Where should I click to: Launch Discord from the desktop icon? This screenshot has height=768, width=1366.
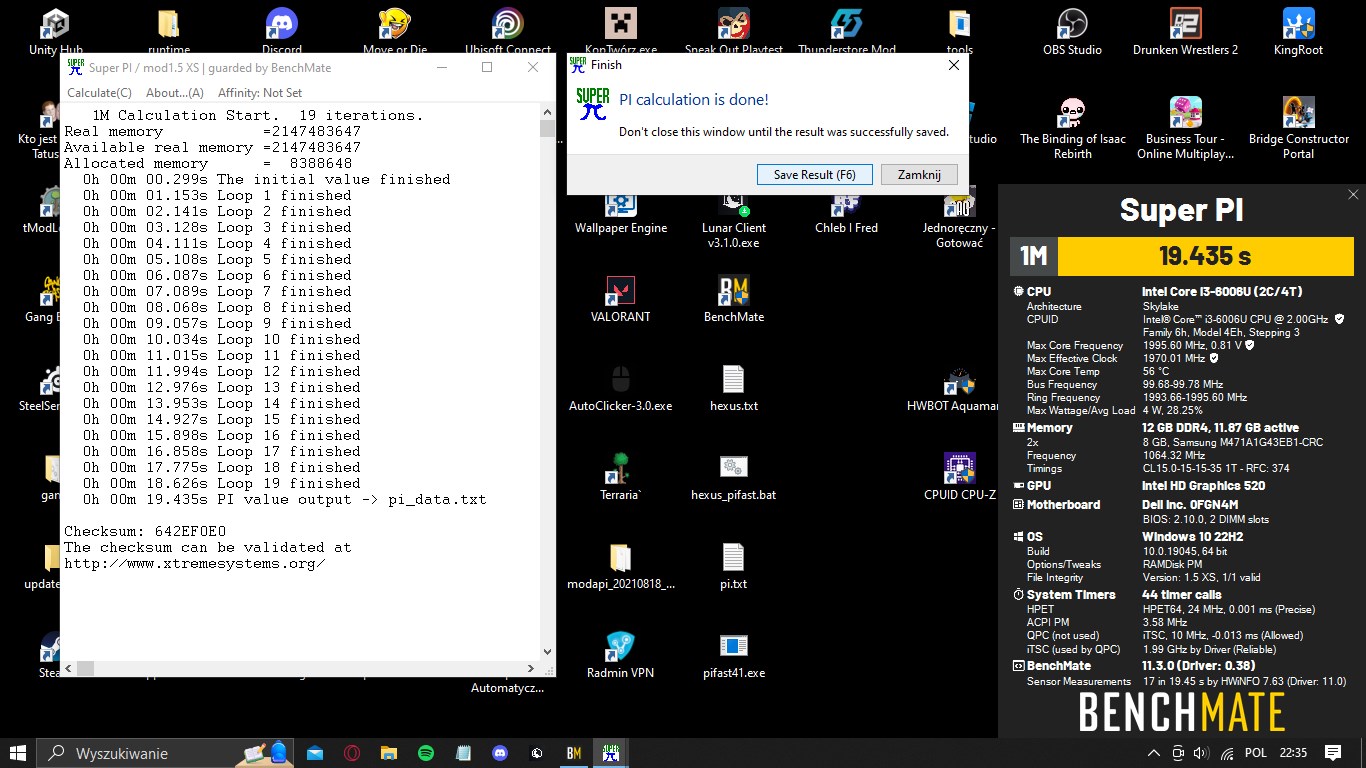(282, 30)
